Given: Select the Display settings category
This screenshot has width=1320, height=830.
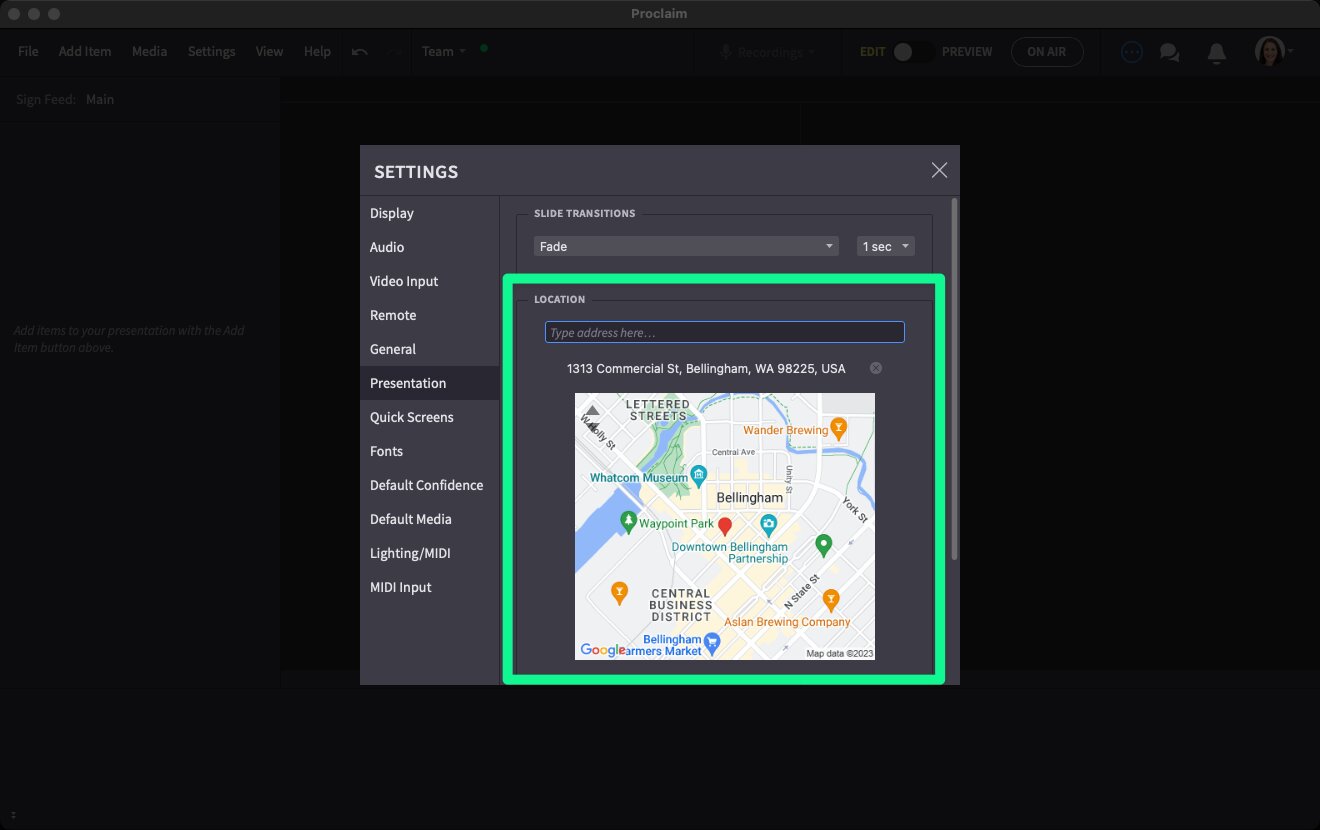Looking at the screenshot, I should coord(429,213).
